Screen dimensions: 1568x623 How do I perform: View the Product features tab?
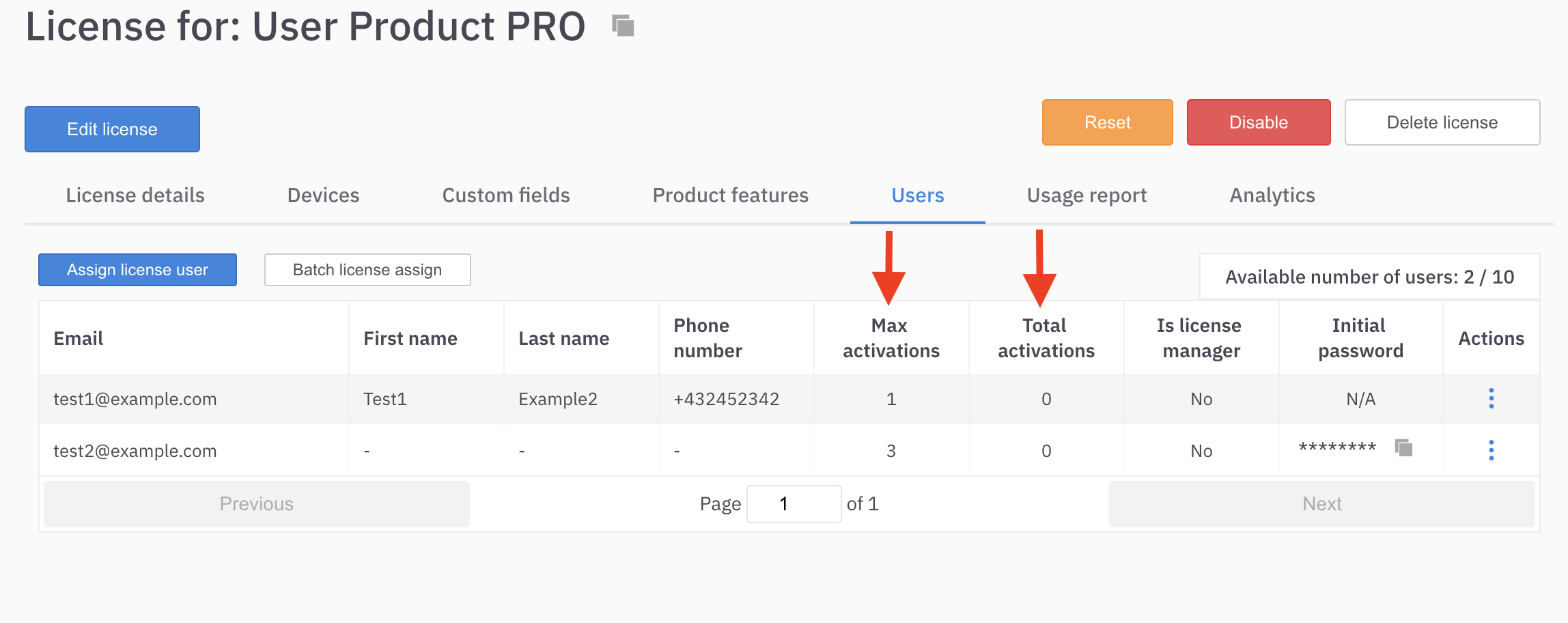point(730,195)
